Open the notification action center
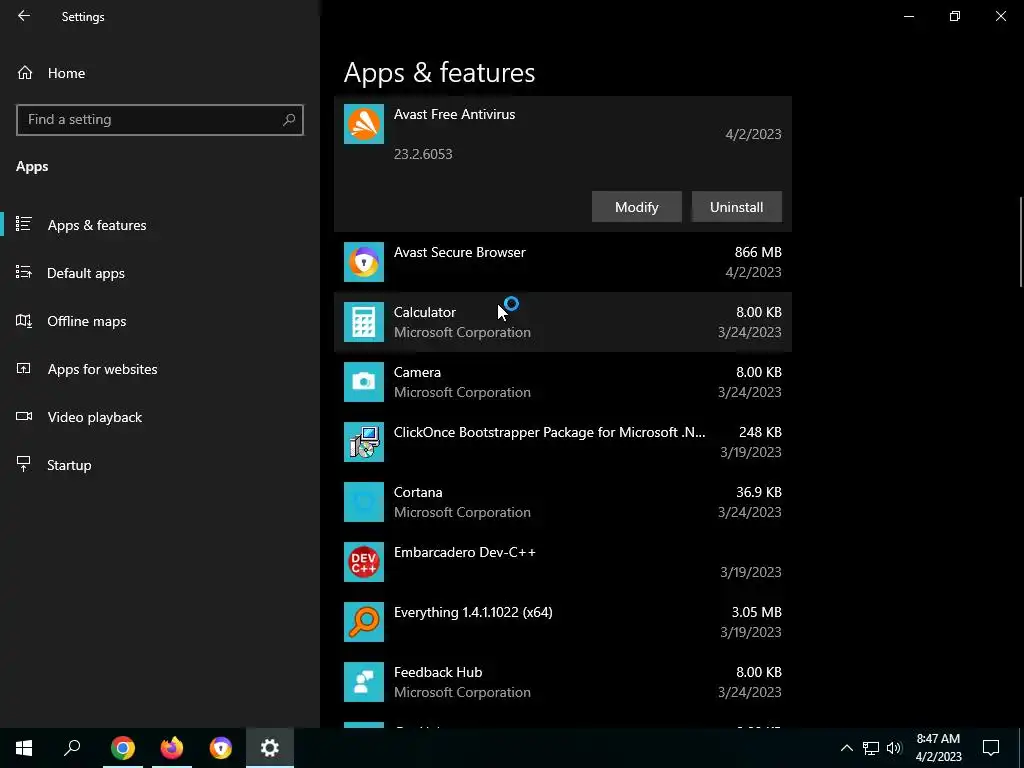This screenshot has width=1024, height=768. tap(991, 748)
